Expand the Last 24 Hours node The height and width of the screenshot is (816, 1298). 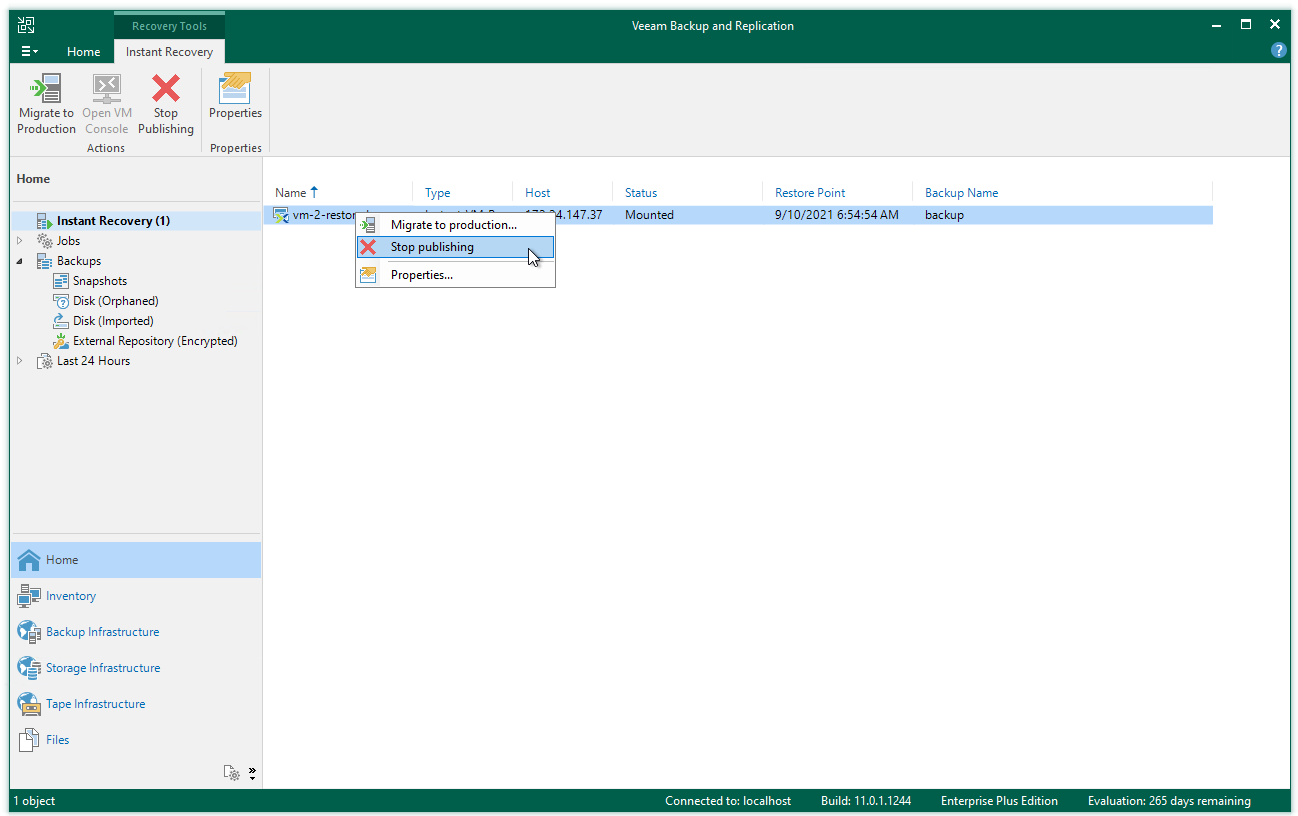pos(20,361)
